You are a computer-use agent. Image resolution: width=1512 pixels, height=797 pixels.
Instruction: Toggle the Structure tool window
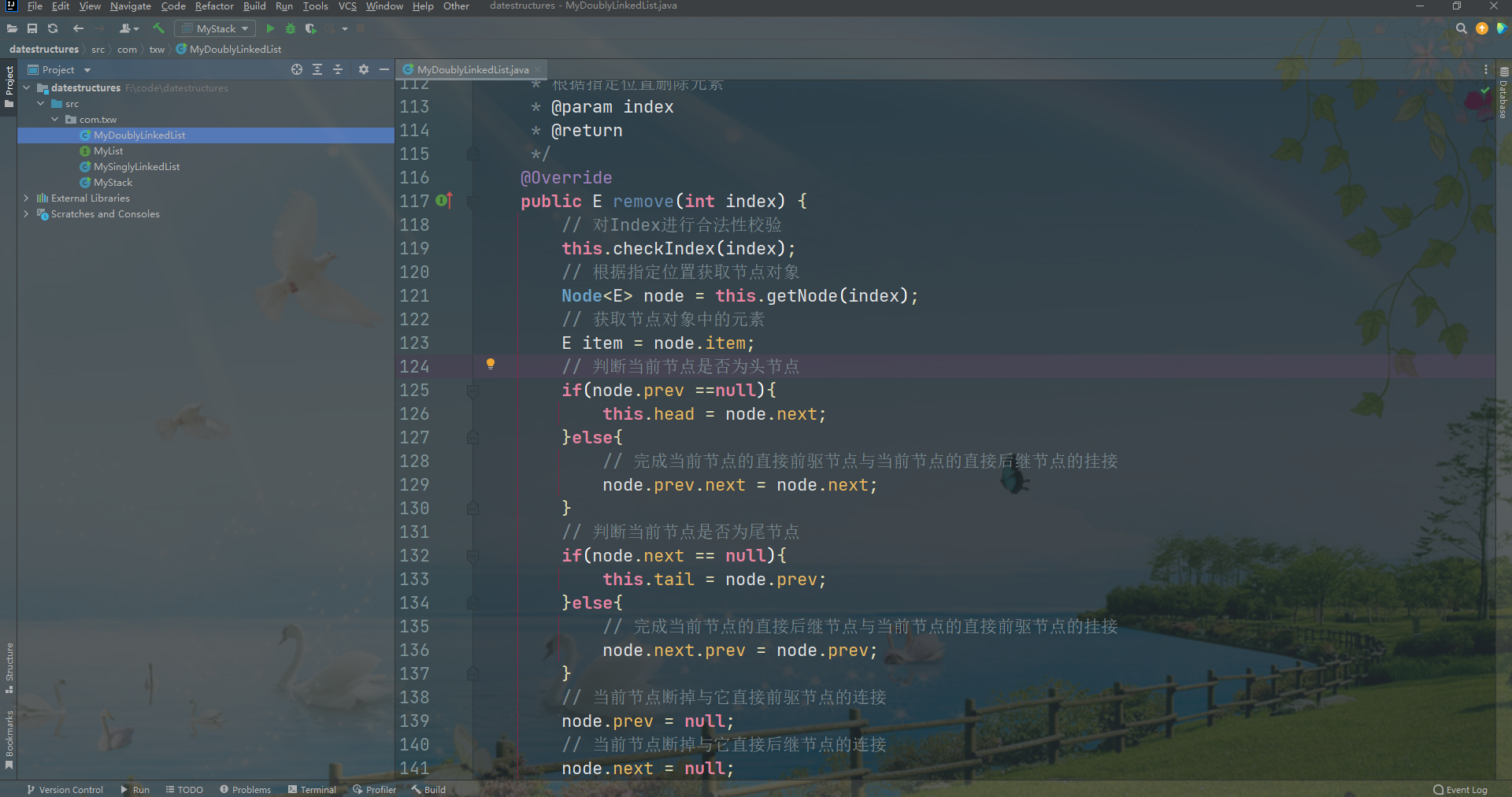9,668
